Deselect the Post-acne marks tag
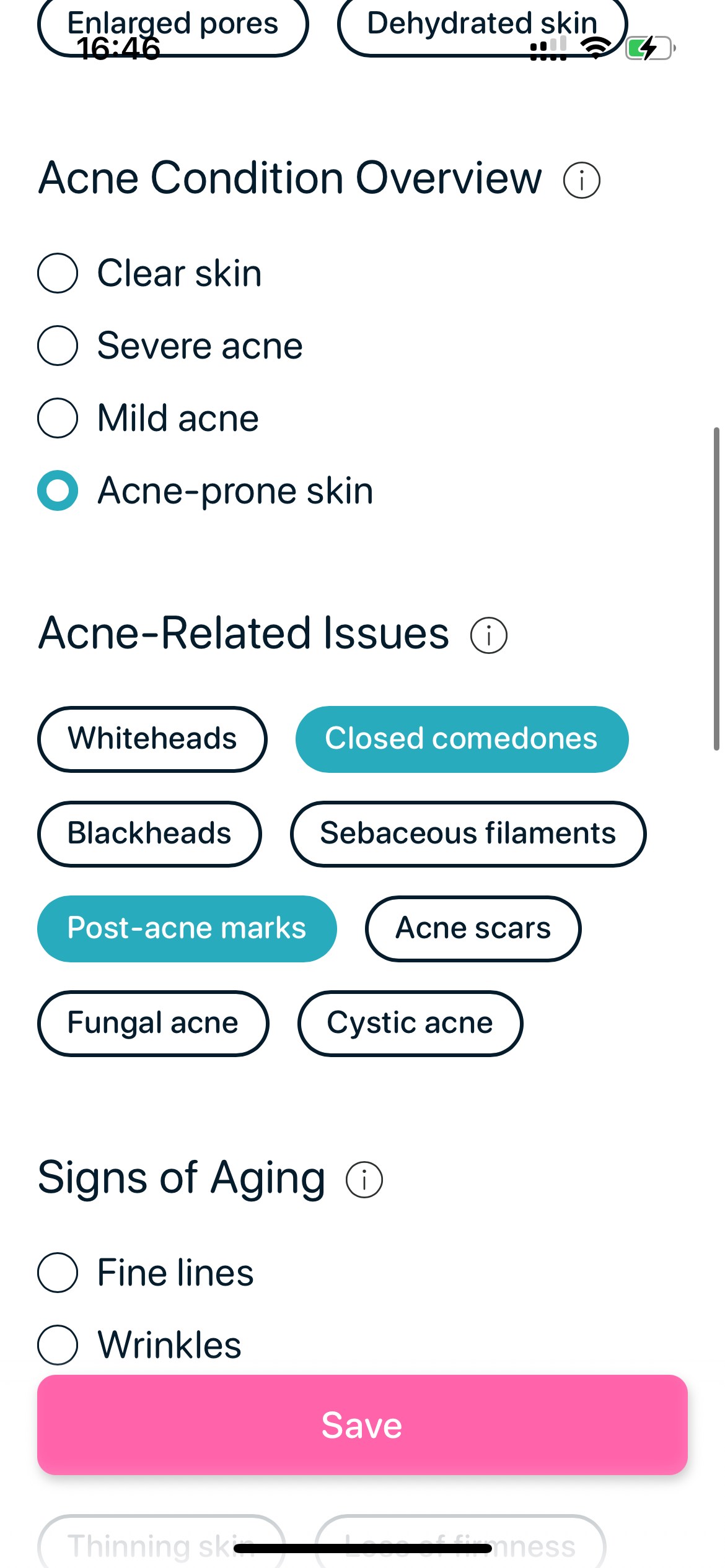This screenshot has width=725, height=1568. [x=187, y=928]
